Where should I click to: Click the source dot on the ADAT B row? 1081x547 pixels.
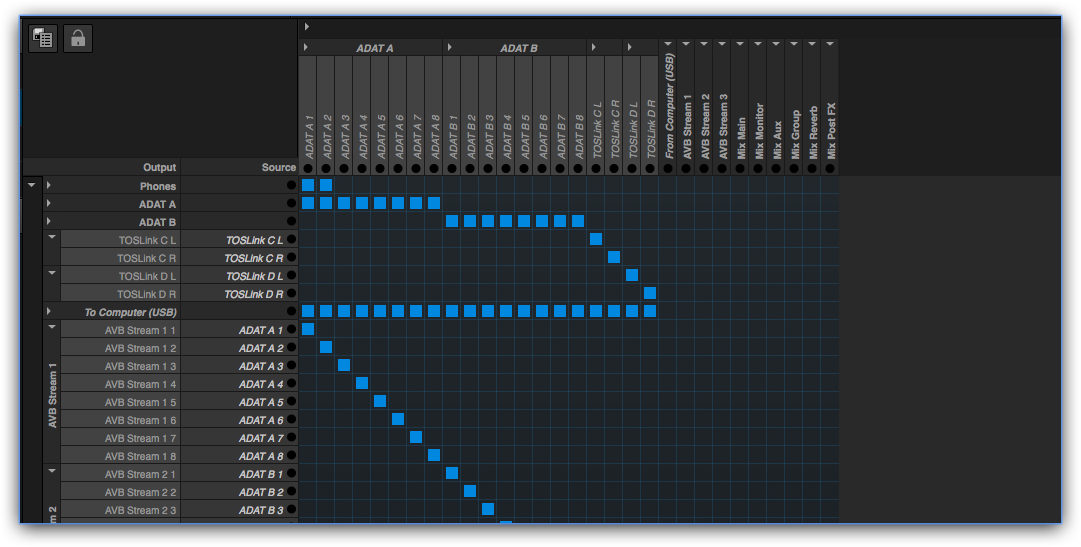[x=291, y=222]
